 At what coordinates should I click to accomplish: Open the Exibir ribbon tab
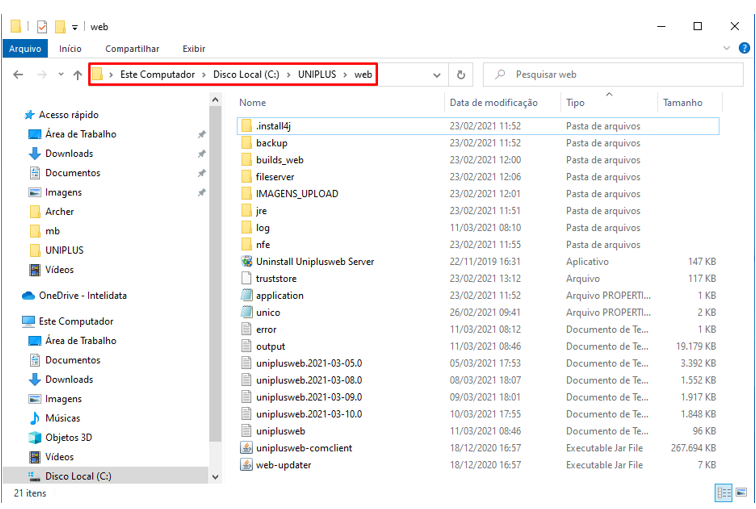tap(193, 48)
